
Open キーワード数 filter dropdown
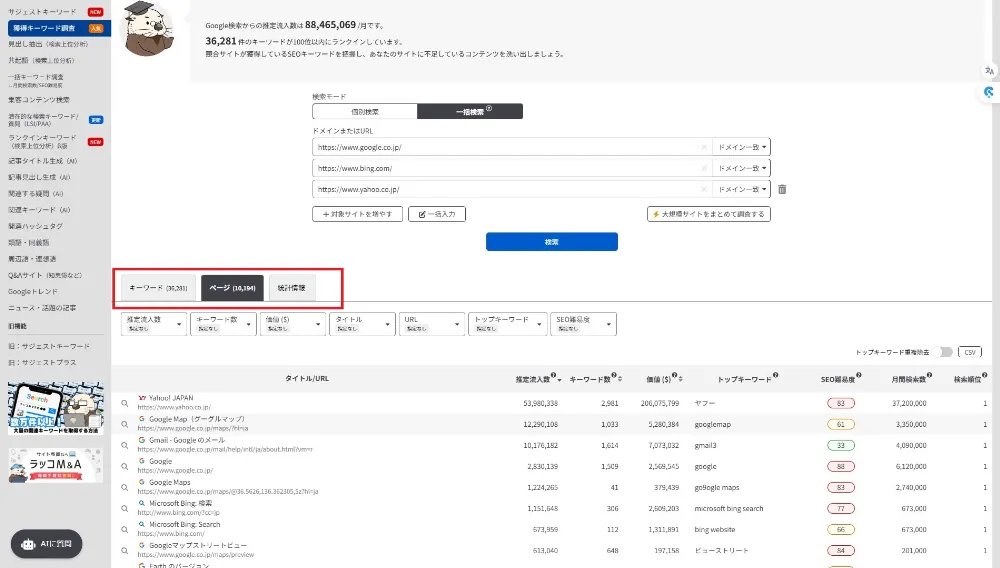(x=223, y=324)
